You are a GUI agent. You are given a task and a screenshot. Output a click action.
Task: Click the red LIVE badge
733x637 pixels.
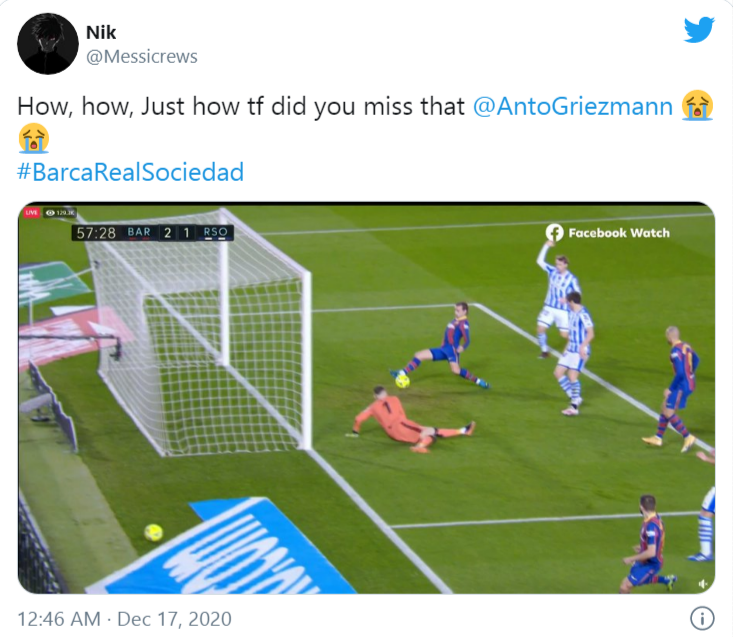[x=31, y=213]
